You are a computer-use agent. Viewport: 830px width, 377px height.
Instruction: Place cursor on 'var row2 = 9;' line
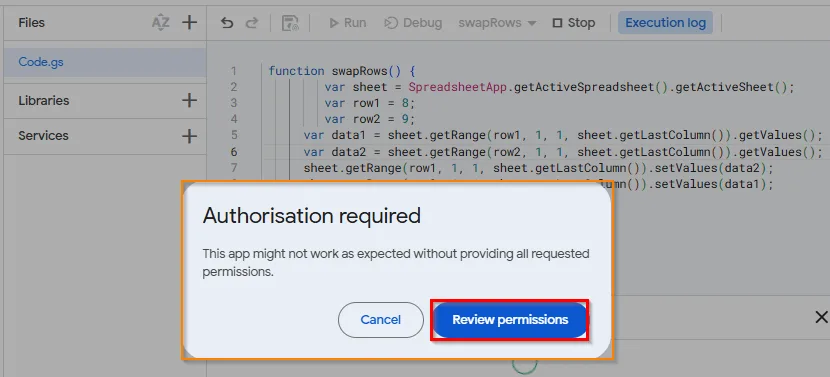click(370, 119)
